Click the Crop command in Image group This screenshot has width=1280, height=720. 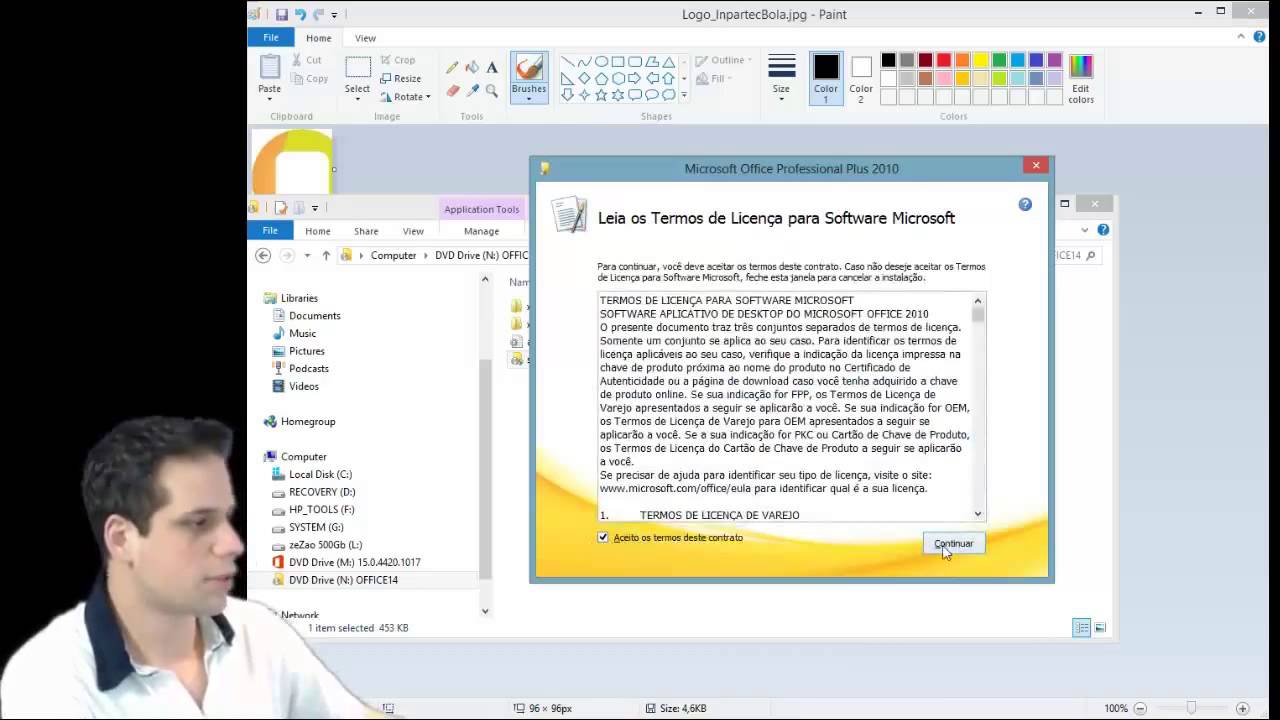(x=398, y=60)
